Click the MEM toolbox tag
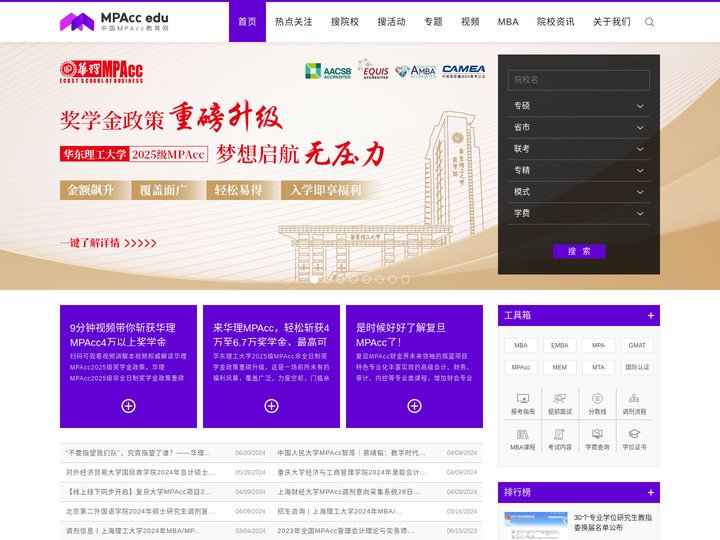The height and width of the screenshot is (540, 720). coord(559,367)
